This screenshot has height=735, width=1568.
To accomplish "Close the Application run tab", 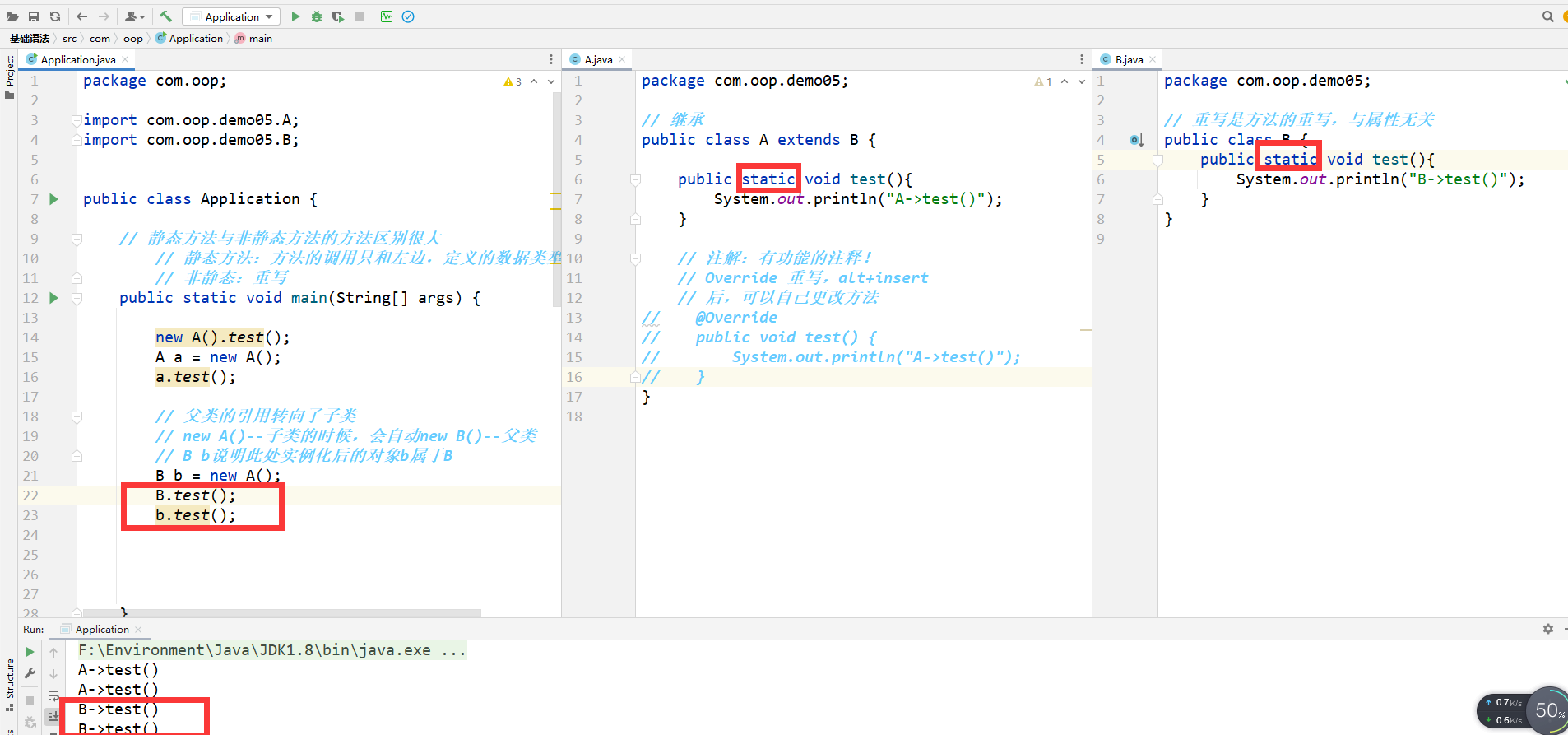I will (138, 630).
